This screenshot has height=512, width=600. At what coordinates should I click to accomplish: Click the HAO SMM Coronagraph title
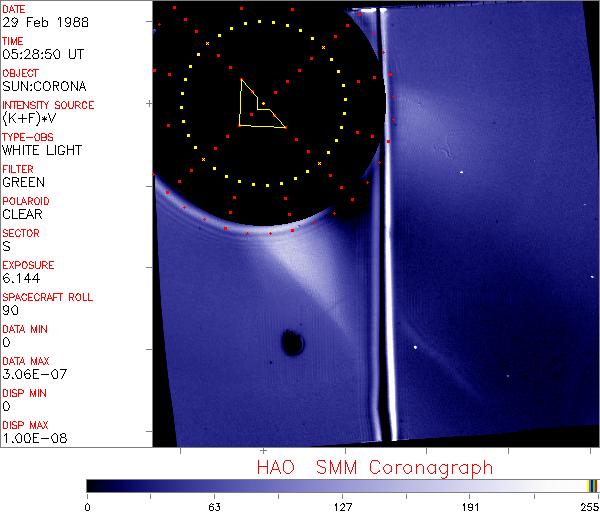pos(374,467)
